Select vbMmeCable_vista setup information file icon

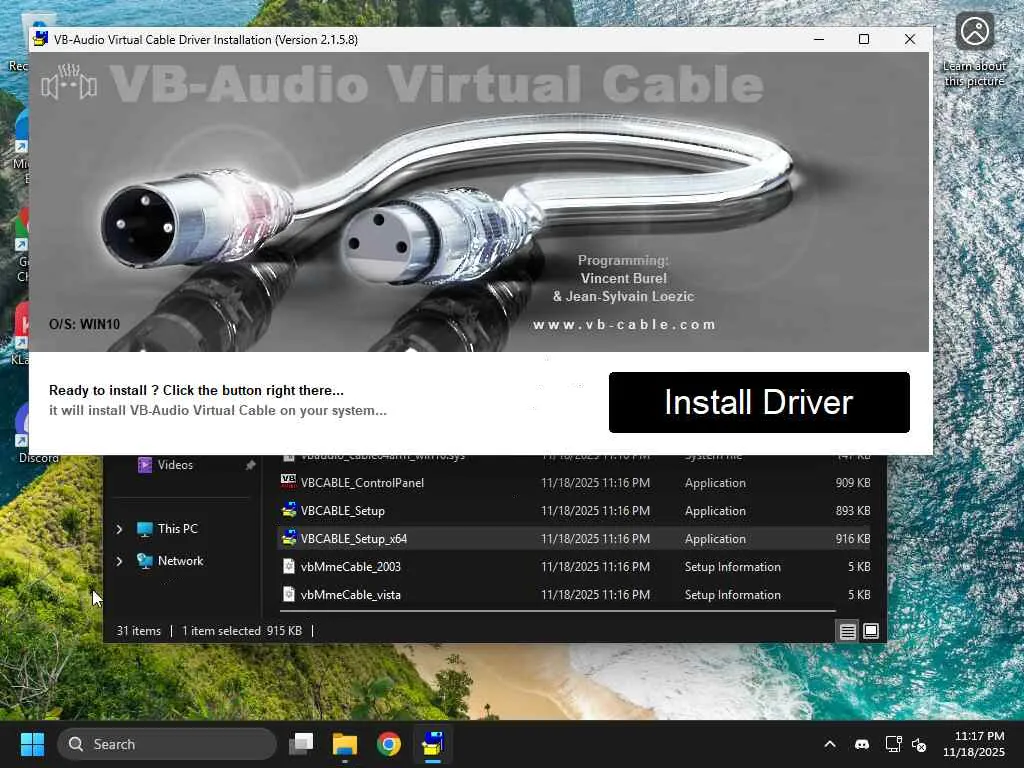[x=289, y=594]
